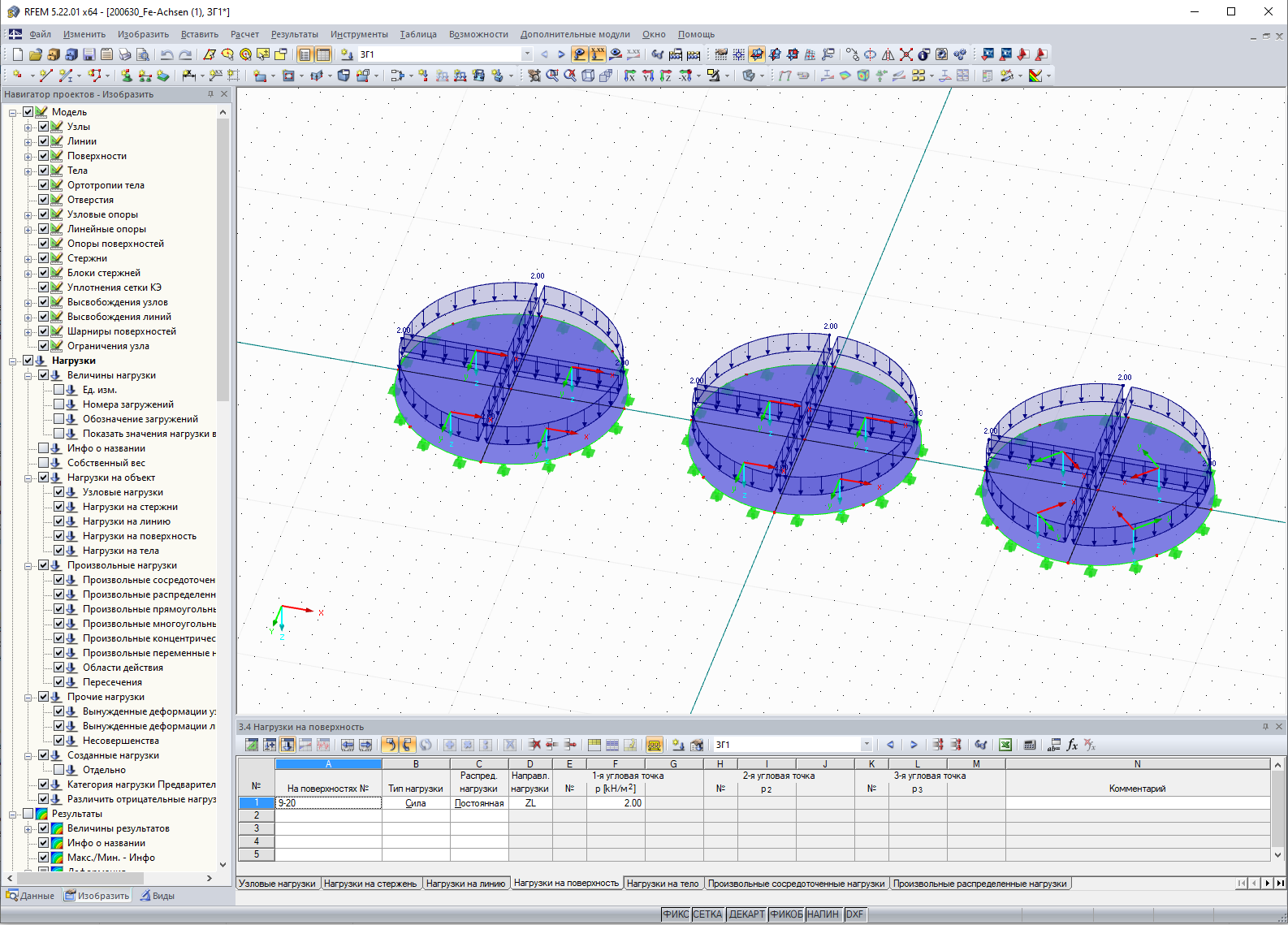This screenshot has width=1288, height=925.
Task: Switch to the Виды navigator tab
Action: pos(158,896)
